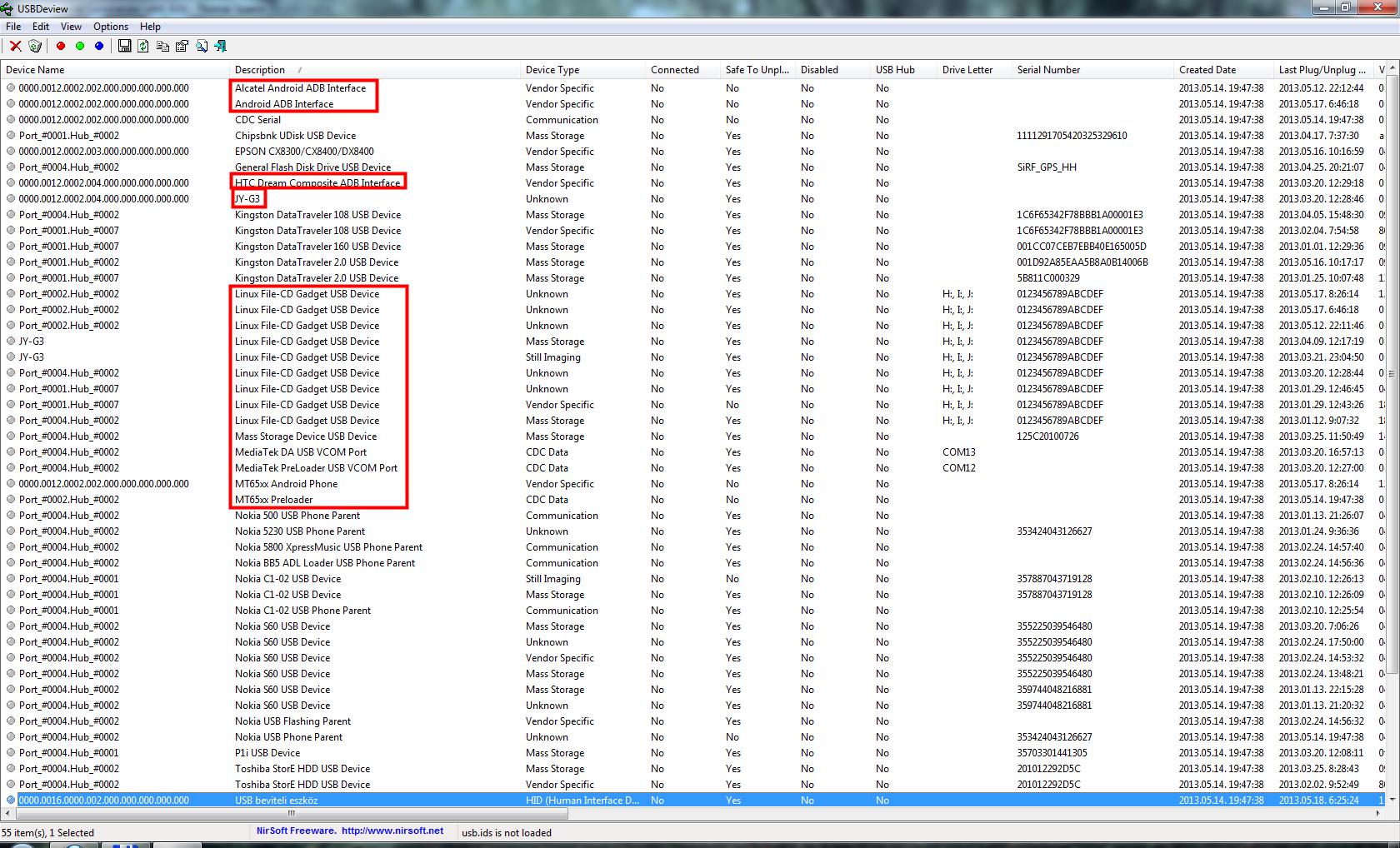Open the File menu
The image size is (1400, 848).
(13, 27)
